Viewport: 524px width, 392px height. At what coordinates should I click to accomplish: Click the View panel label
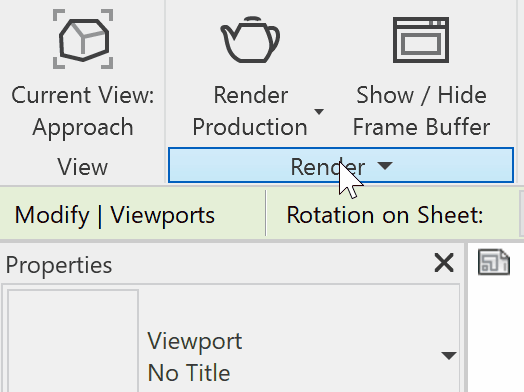point(83,167)
